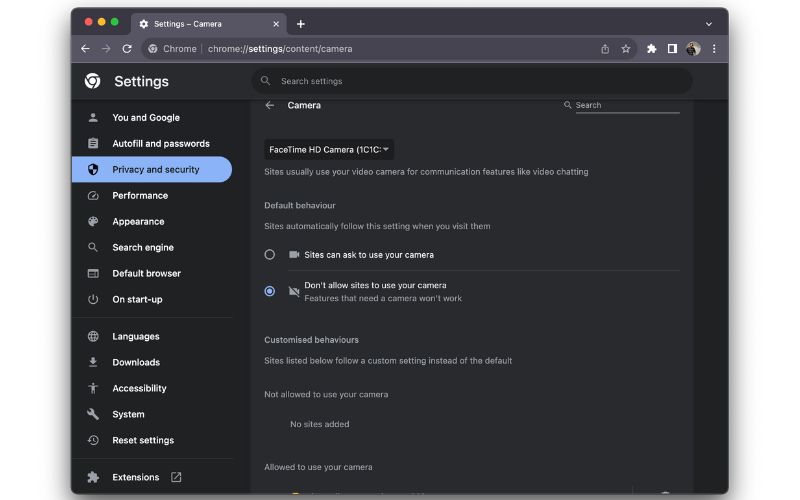The height and width of the screenshot is (500, 800).
Task: Click the back arrow beside Camera heading
Action: pos(270,105)
